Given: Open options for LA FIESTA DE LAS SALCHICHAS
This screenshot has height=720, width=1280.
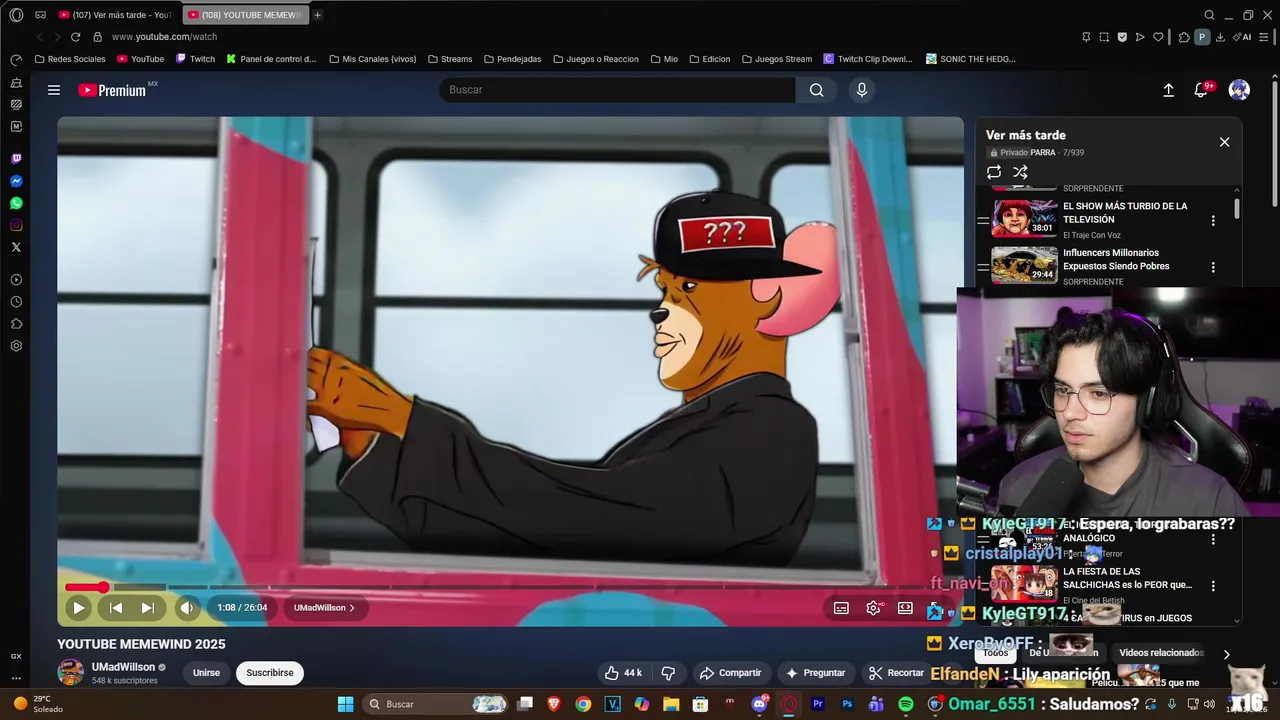Looking at the screenshot, I should pyautogui.click(x=1213, y=586).
